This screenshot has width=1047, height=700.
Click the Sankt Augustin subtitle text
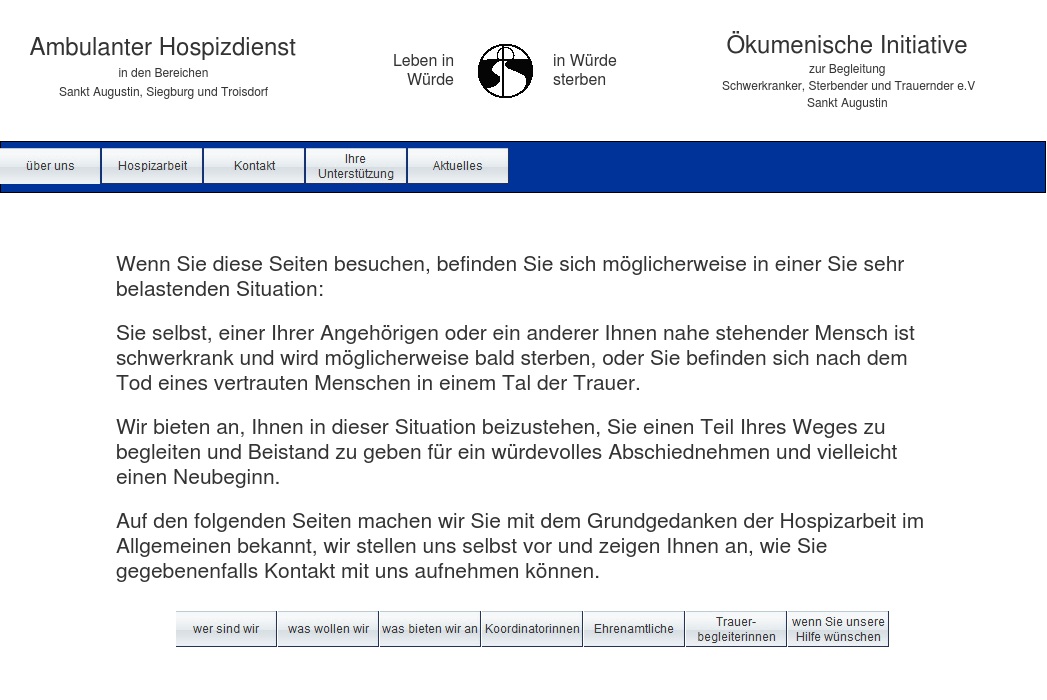[x=846, y=102]
